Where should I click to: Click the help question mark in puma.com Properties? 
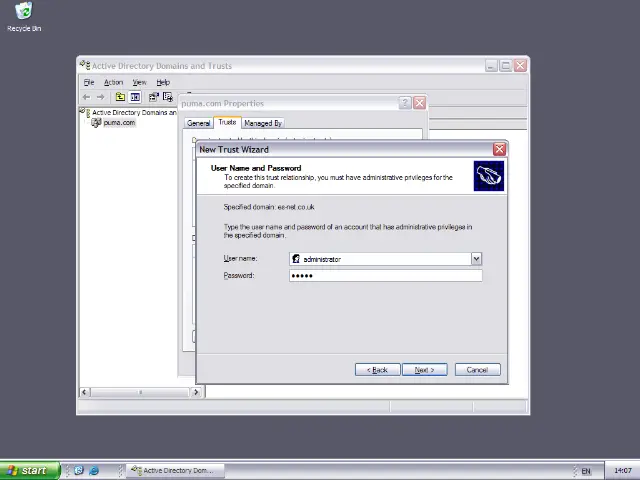(404, 103)
